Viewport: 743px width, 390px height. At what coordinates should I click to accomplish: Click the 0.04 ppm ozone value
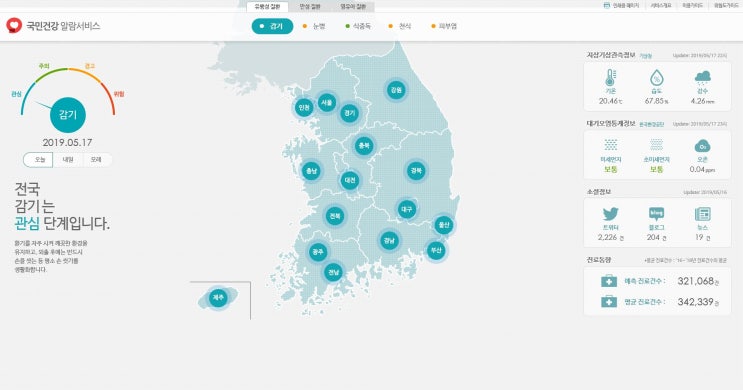point(702,169)
